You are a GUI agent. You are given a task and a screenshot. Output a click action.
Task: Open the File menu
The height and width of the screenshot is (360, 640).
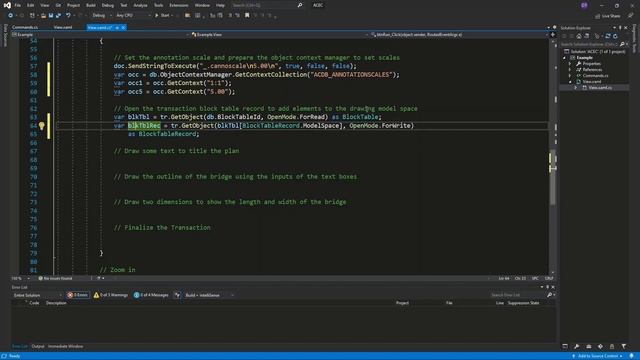tap(18, 5)
